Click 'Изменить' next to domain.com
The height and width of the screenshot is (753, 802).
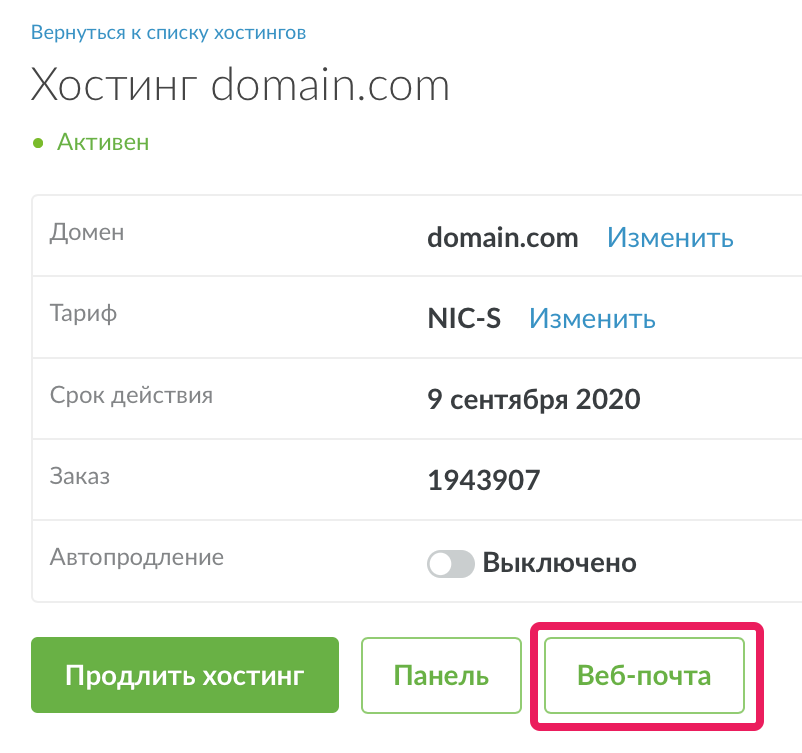coord(670,237)
